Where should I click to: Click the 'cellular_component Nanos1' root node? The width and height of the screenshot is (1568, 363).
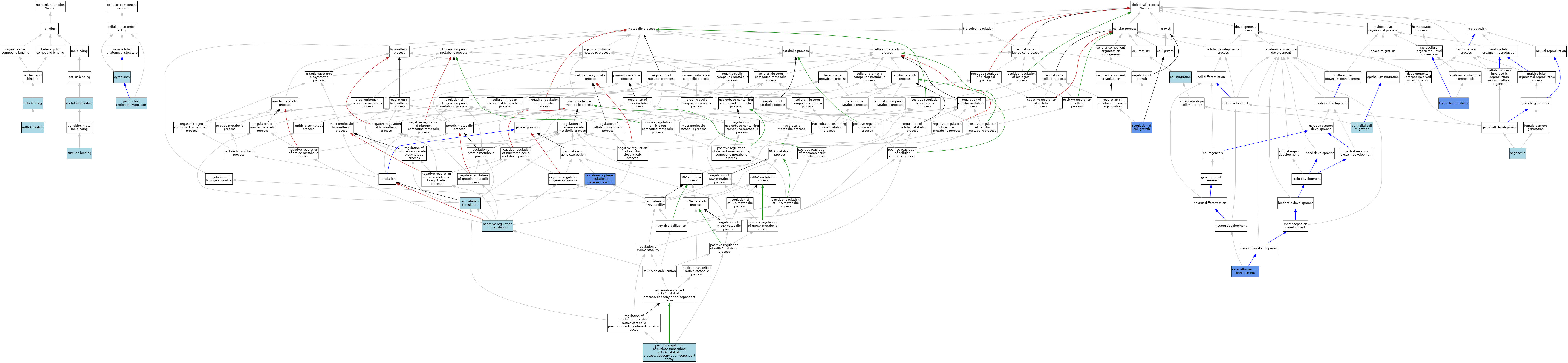[x=122, y=7]
